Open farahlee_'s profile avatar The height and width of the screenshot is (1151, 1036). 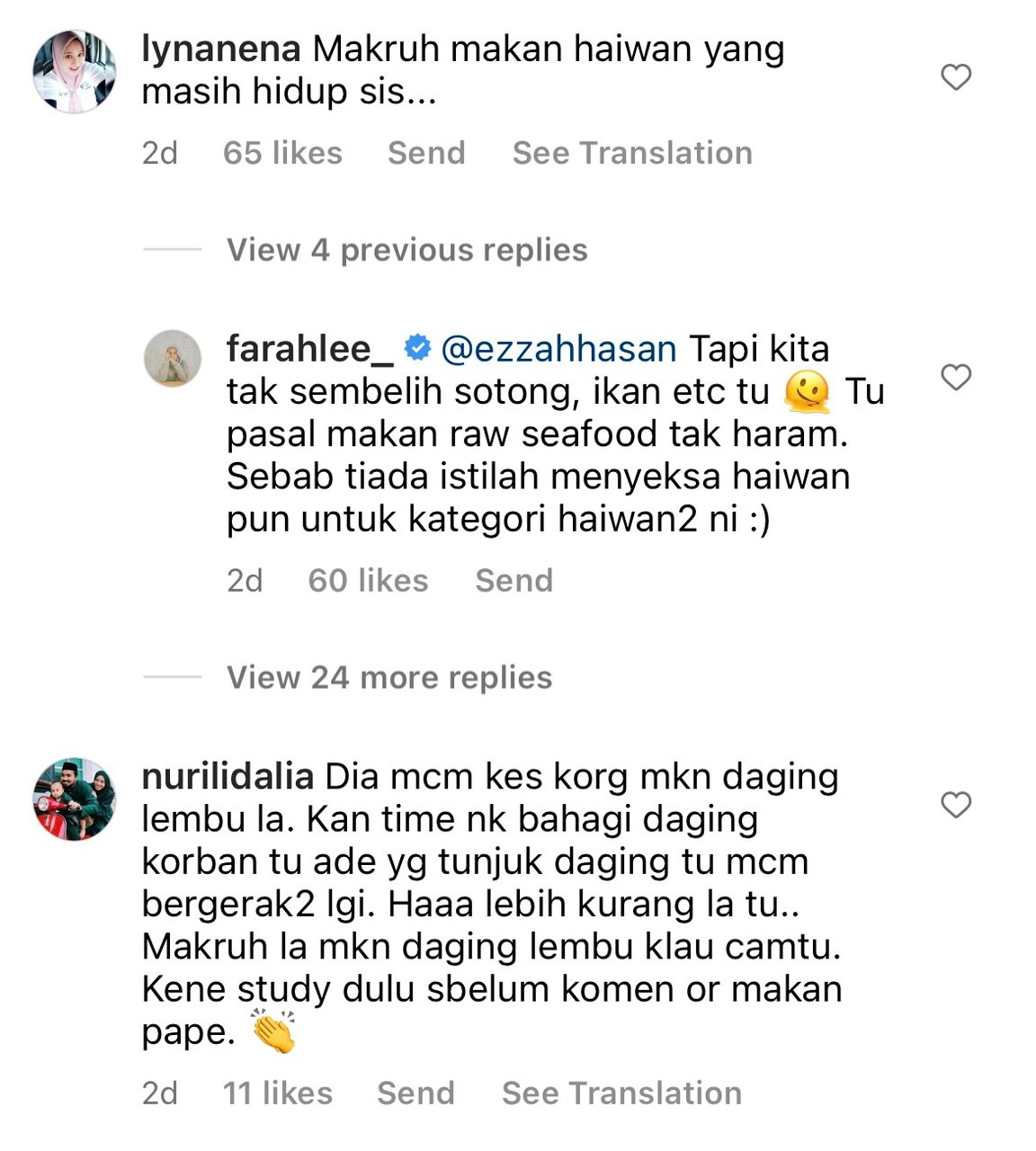click(173, 358)
